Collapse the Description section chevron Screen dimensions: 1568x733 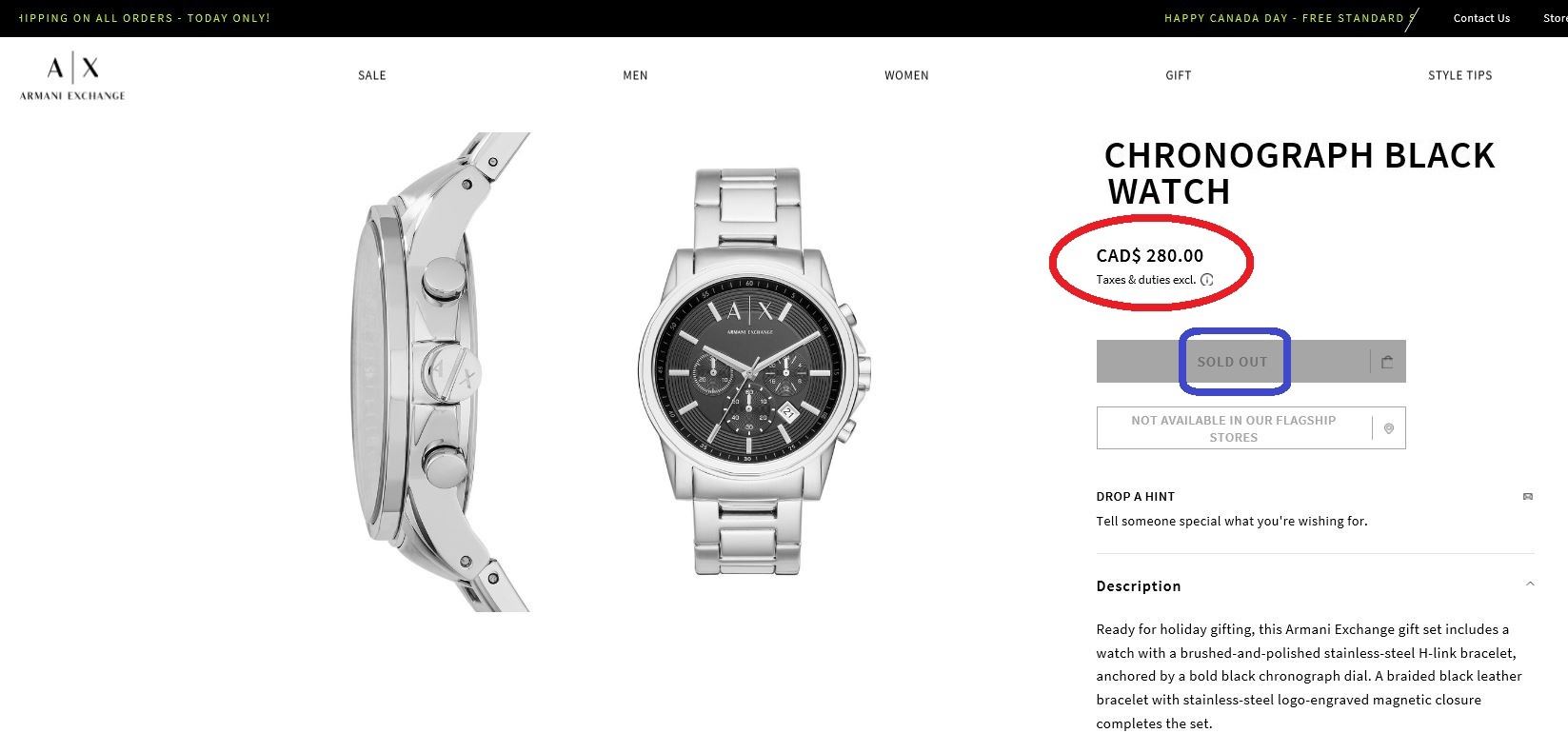(x=1530, y=584)
